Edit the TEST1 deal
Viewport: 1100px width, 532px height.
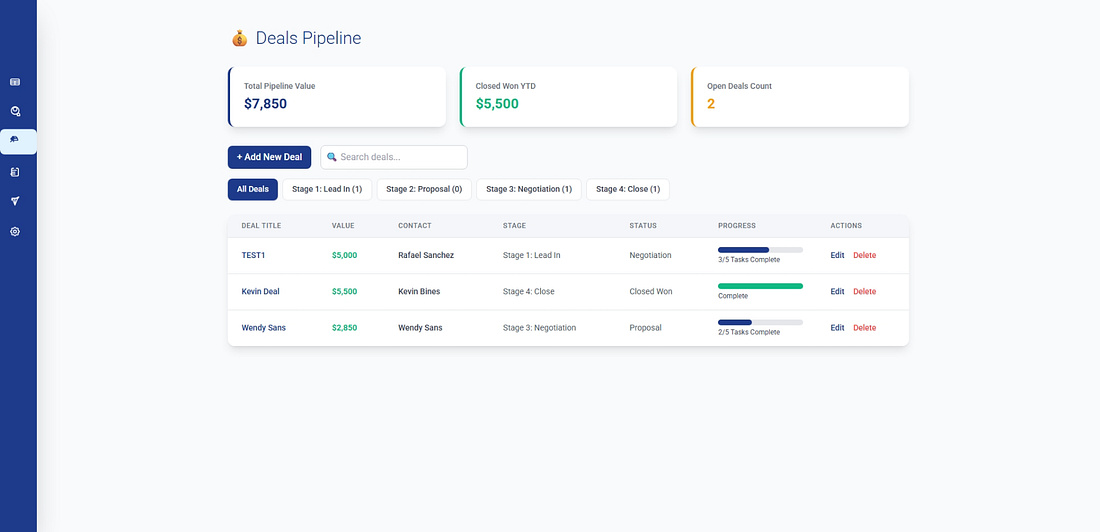(837, 255)
